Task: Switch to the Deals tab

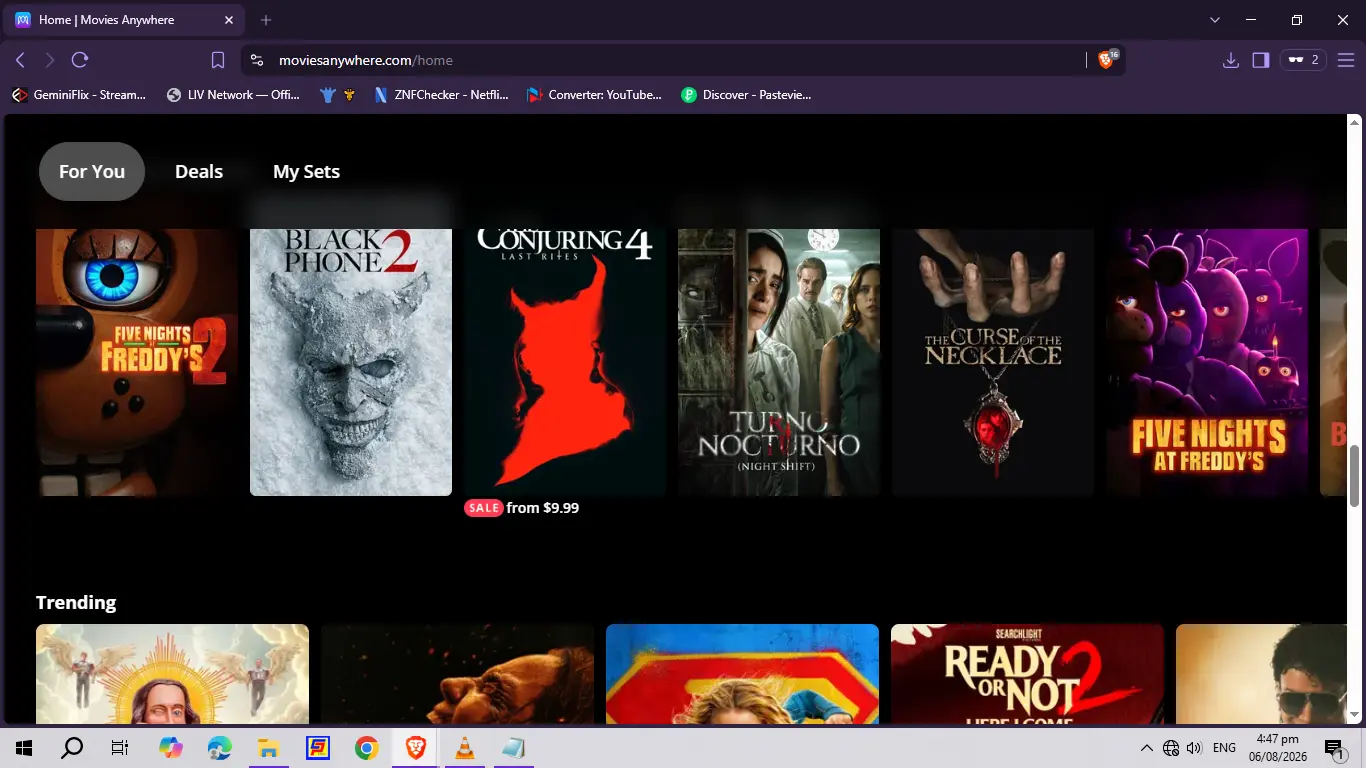Action: pos(199,172)
